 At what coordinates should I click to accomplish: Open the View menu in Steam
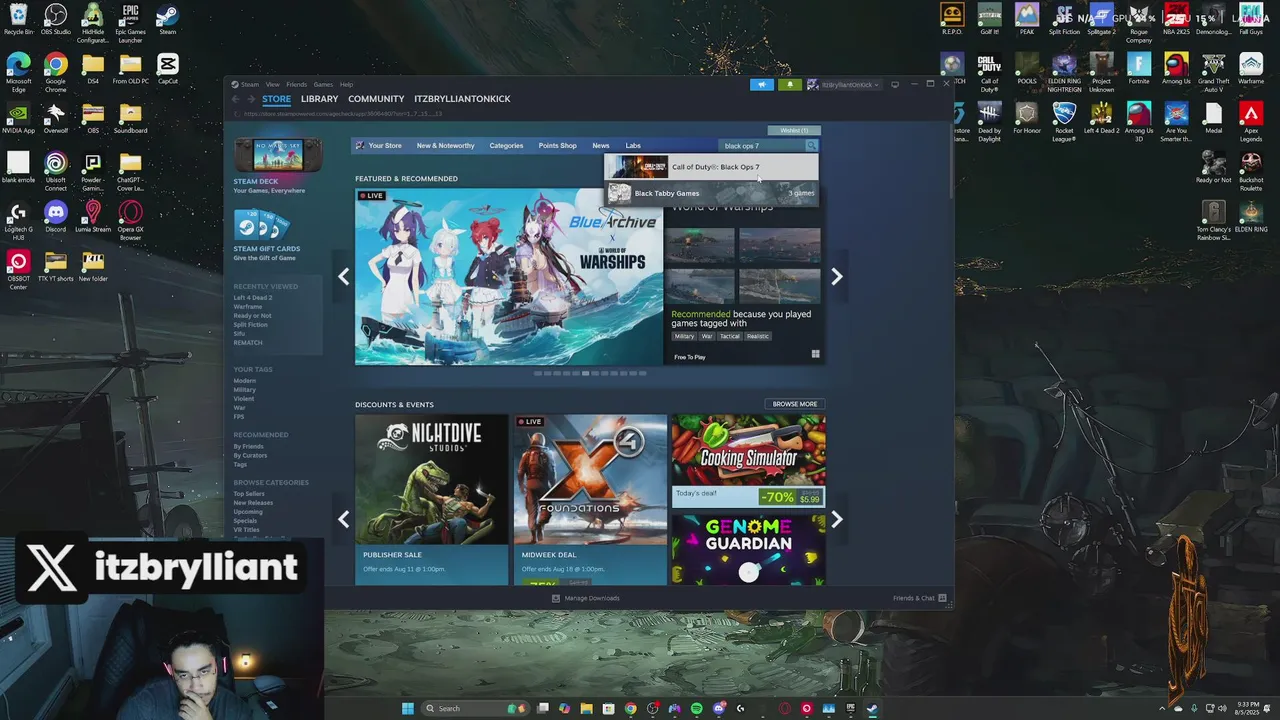[x=272, y=85]
